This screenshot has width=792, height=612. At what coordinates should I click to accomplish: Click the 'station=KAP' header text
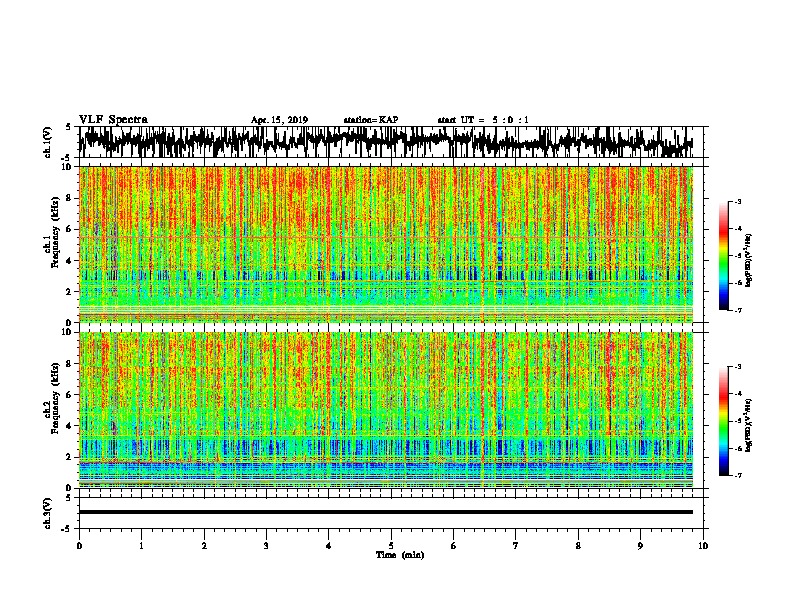[371, 120]
